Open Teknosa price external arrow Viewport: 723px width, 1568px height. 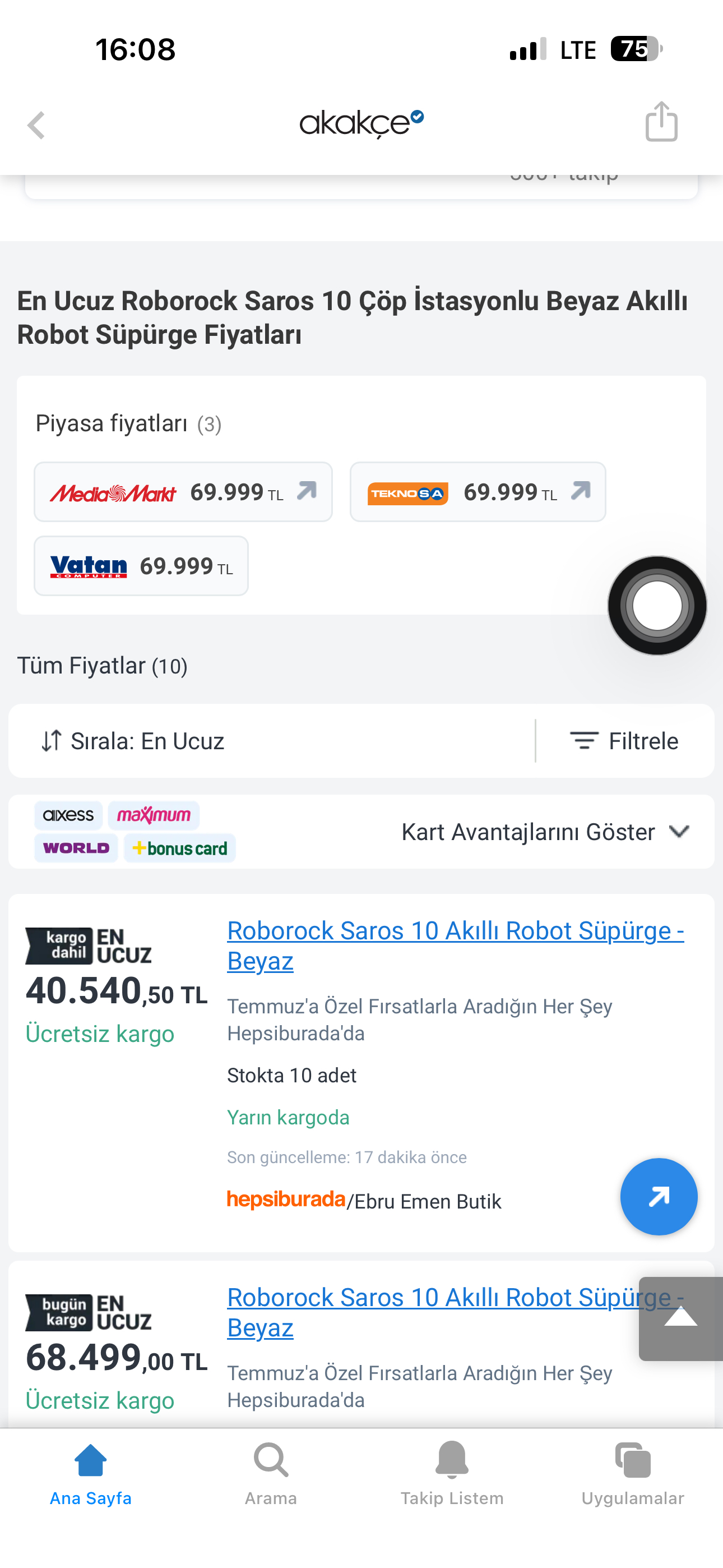pos(581,491)
